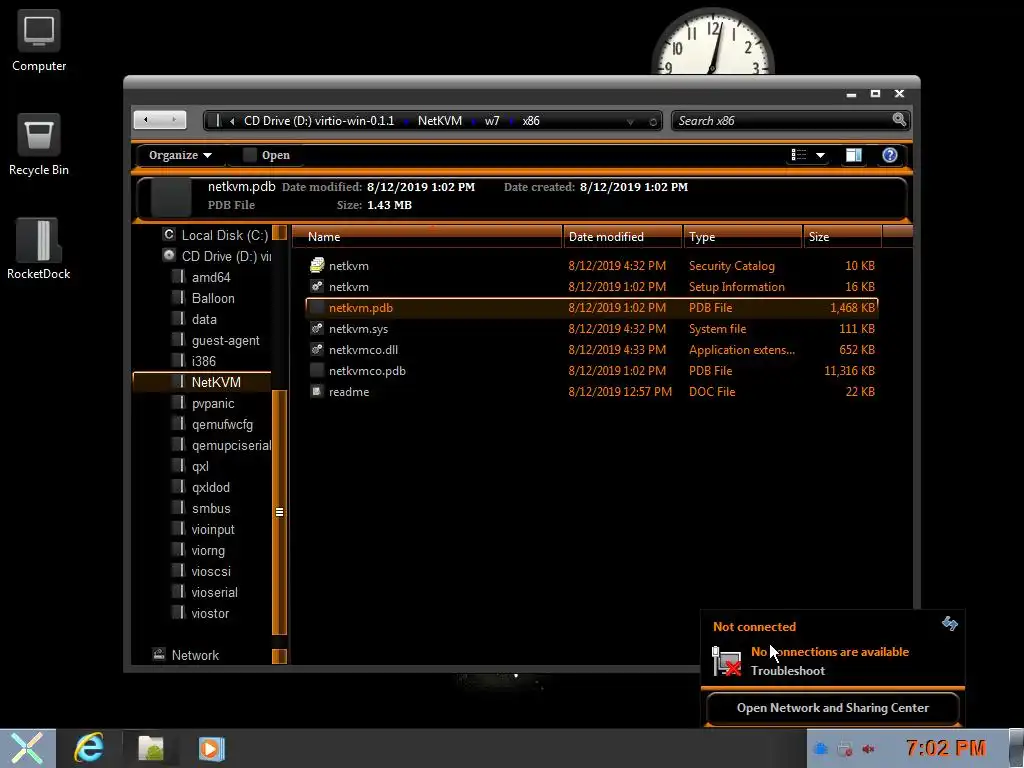Click the w7 breadcrumb segment

coord(492,121)
